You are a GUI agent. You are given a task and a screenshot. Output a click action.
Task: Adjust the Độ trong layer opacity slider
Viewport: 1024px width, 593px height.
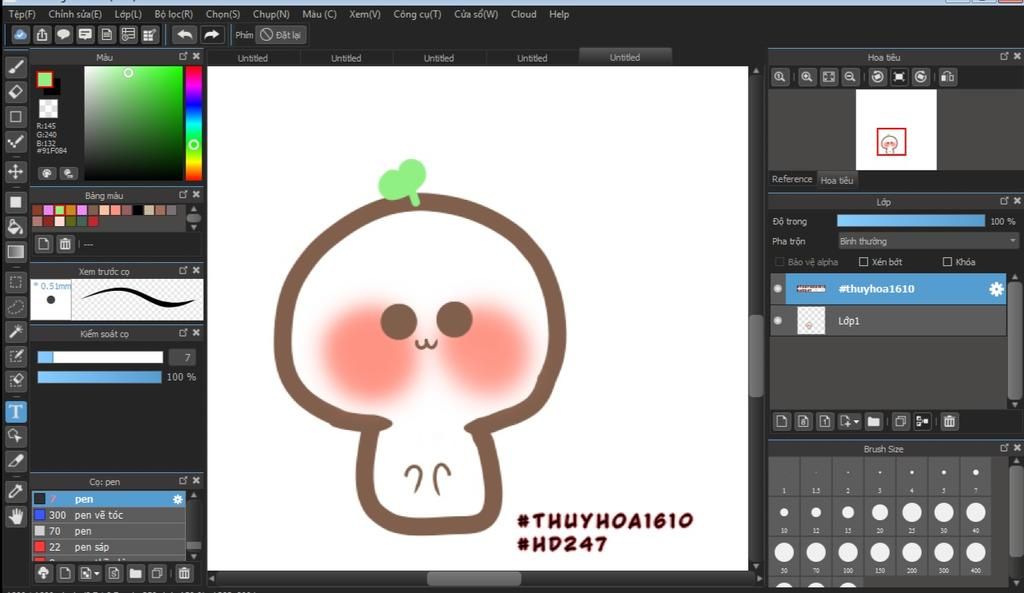point(911,221)
